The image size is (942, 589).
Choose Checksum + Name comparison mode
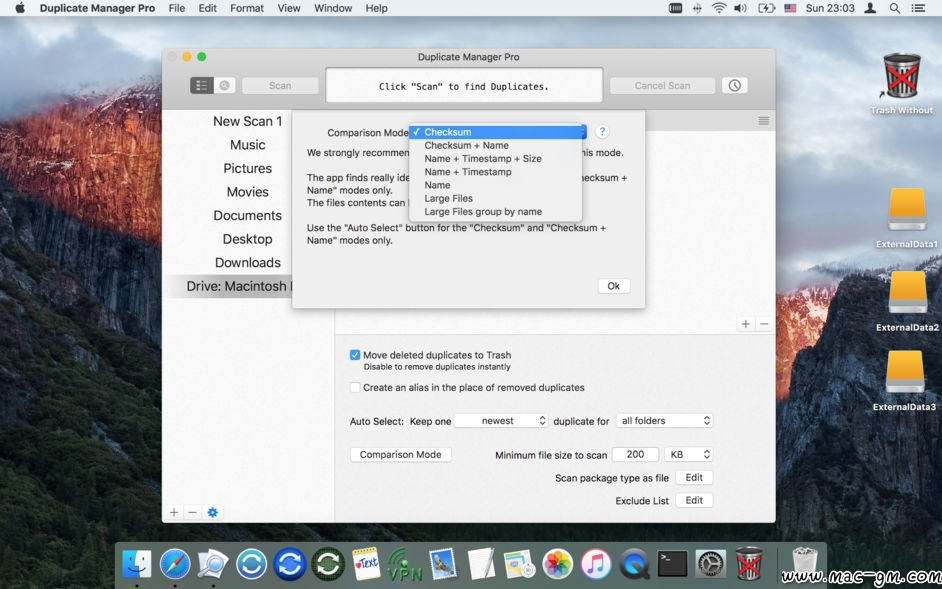pyautogui.click(x=496, y=145)
